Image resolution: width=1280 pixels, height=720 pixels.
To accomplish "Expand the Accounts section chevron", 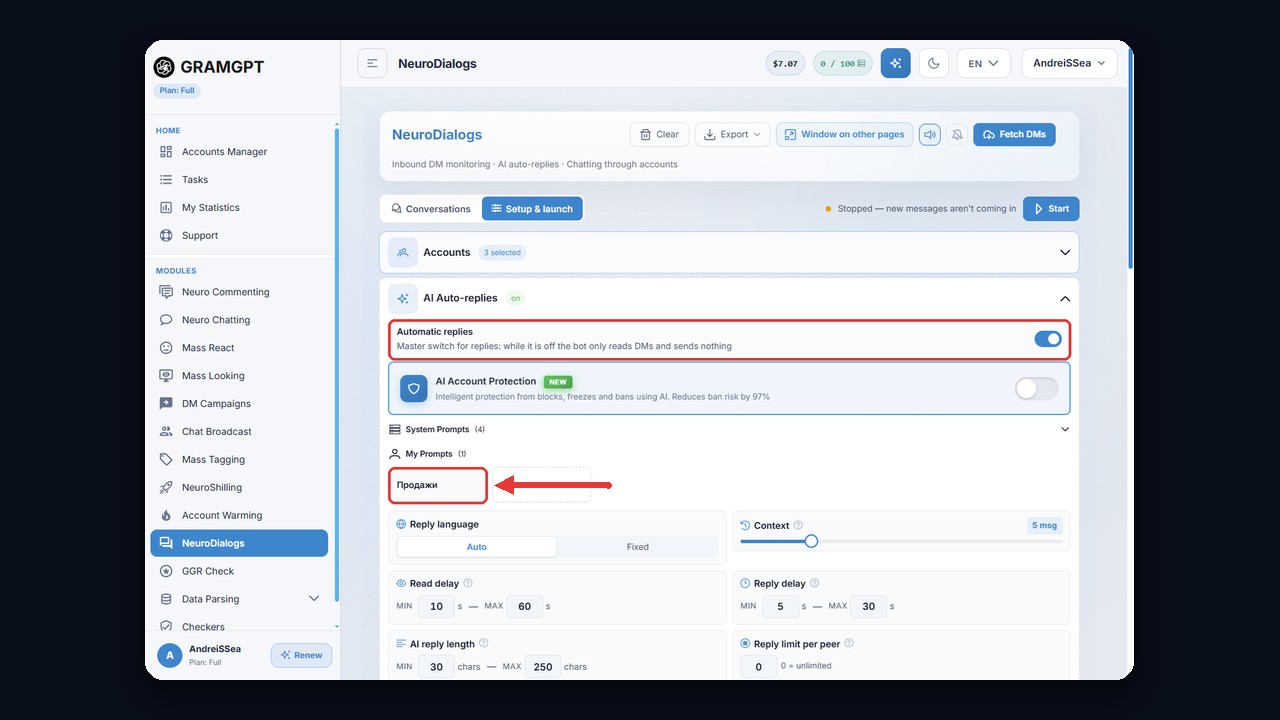I will pyautogui.click(x=1065, y=252).
